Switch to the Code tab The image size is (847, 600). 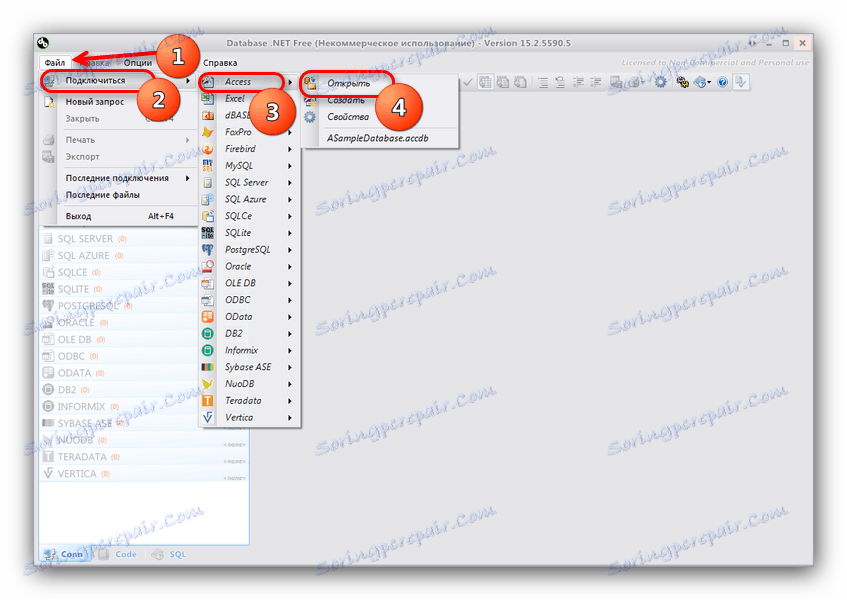(x=118, y=554)
